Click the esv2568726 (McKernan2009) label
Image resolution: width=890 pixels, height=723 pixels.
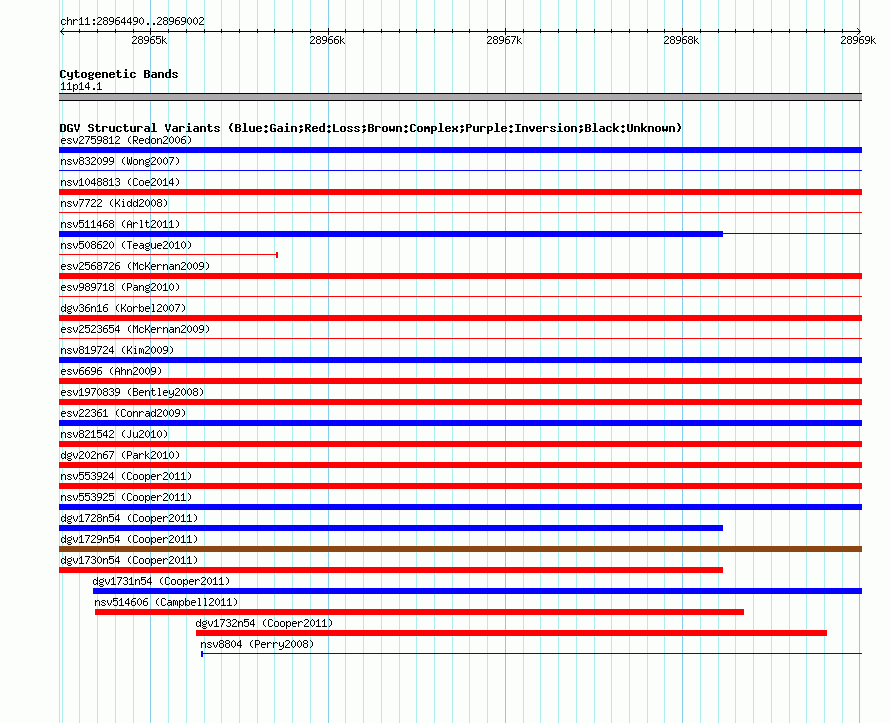pyautogui.click(x=135, y=266)
